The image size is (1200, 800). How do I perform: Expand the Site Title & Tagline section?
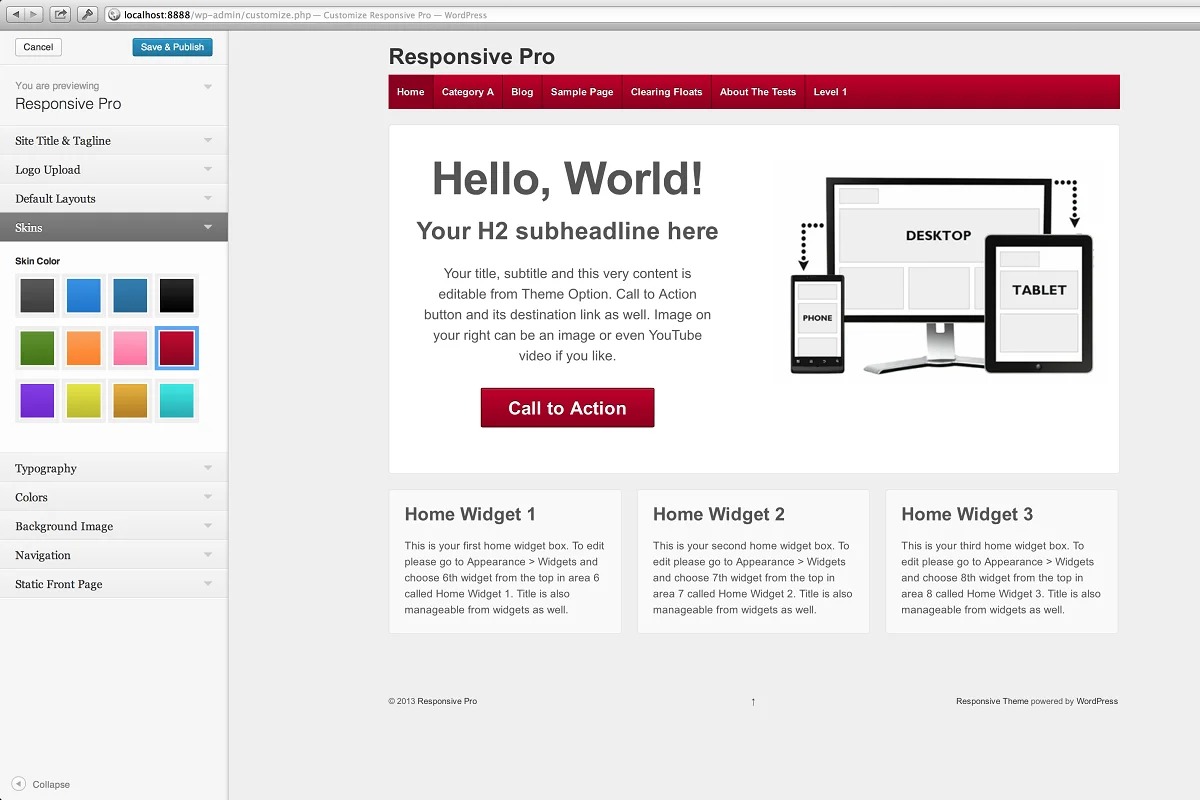tap(113, 141)
